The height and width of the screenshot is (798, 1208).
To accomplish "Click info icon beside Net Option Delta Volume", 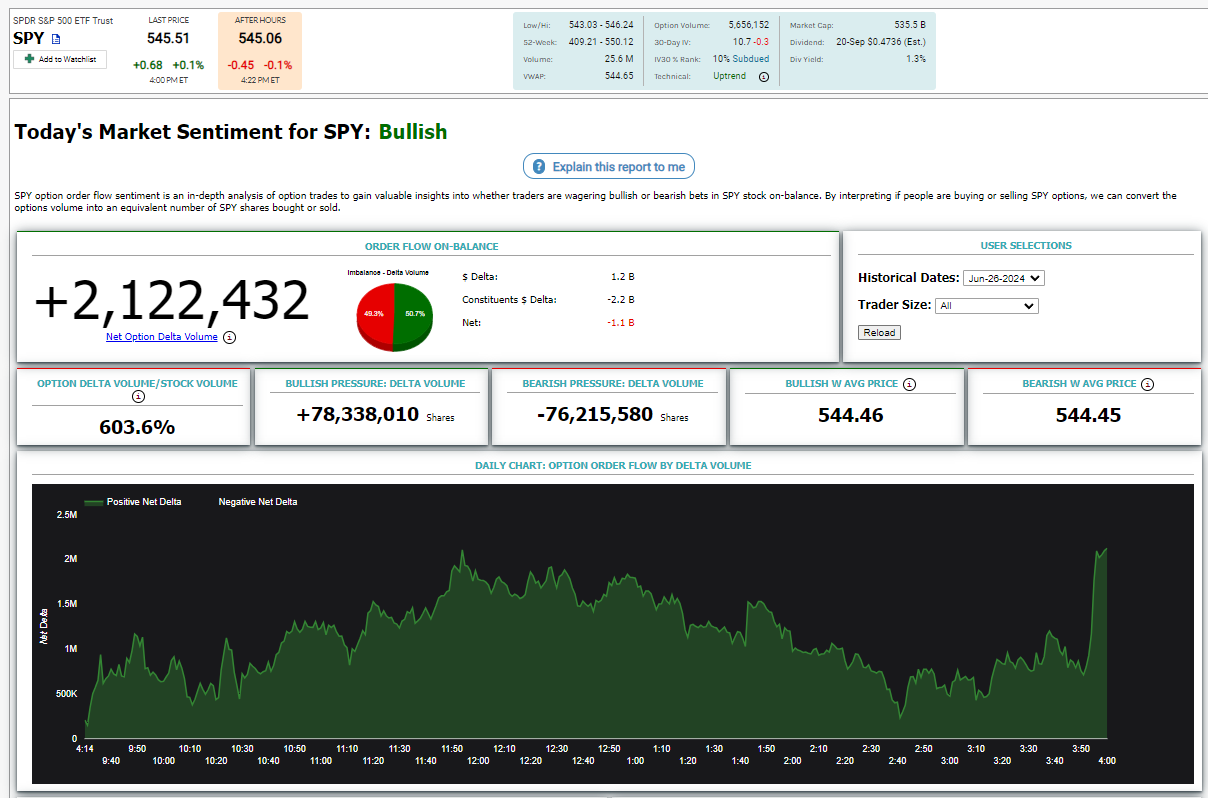I will click(x=229, y=337).
